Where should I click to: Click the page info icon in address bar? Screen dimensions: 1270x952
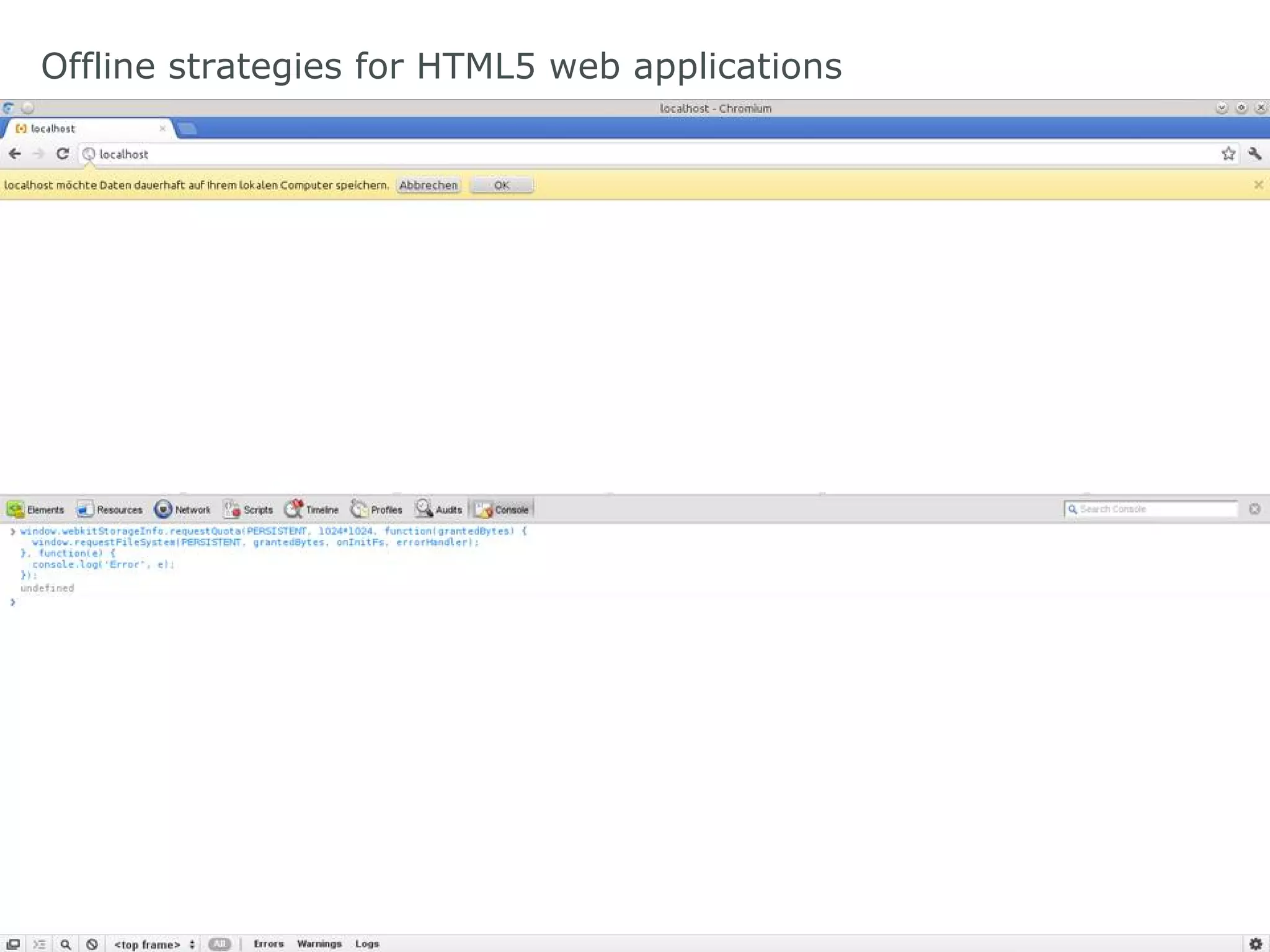click(89, 154)
